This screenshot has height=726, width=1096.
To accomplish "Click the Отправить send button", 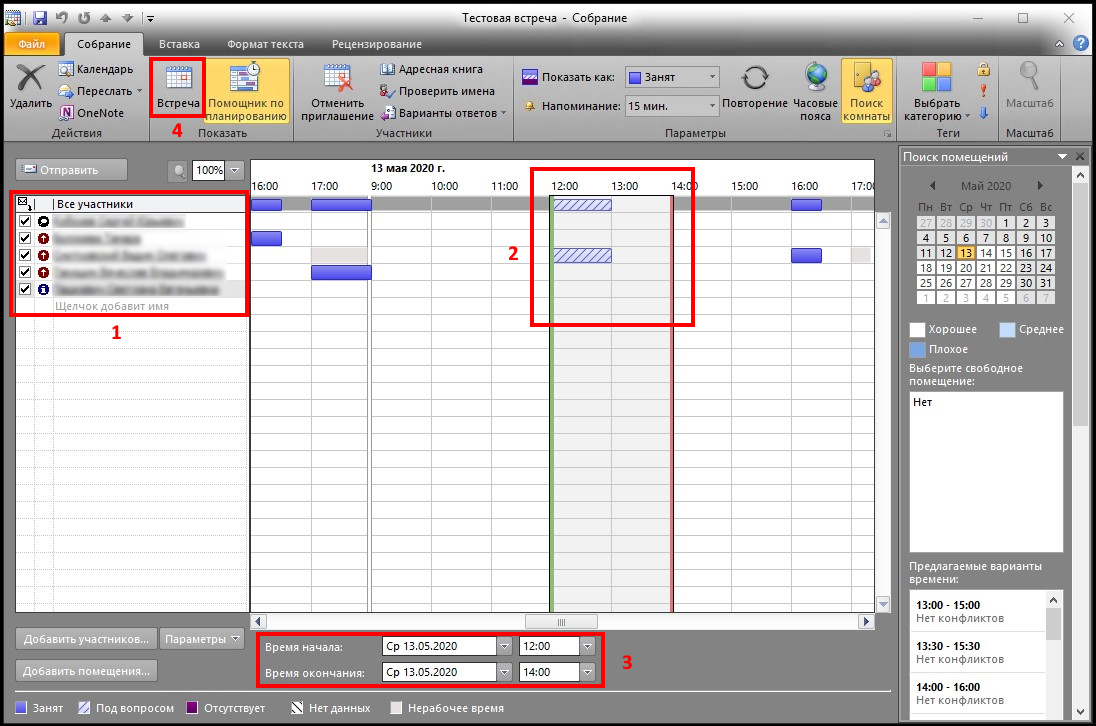I will 71,170.
